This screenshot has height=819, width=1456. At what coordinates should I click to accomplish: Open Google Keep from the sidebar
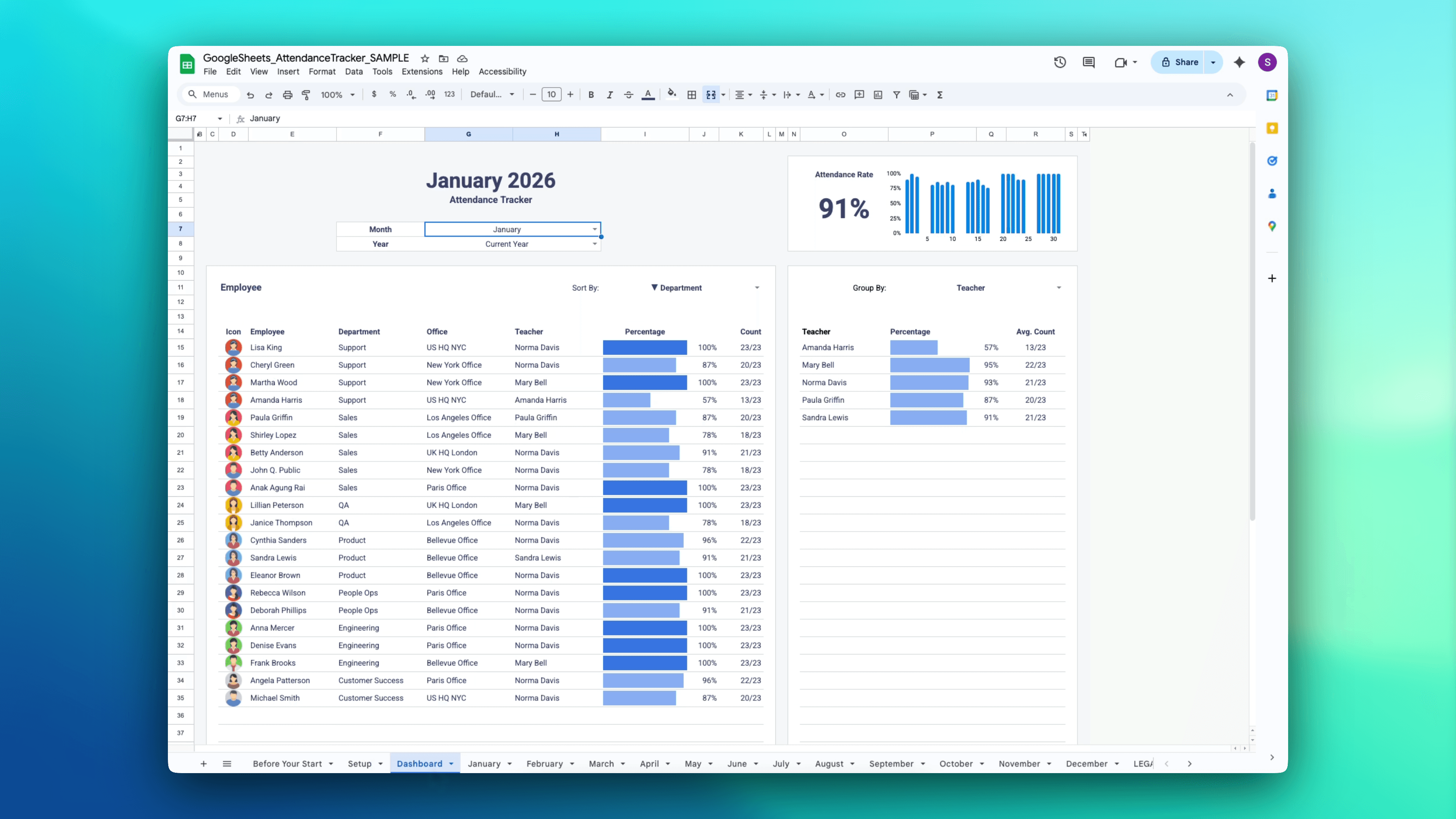(x=1272, y=128)
